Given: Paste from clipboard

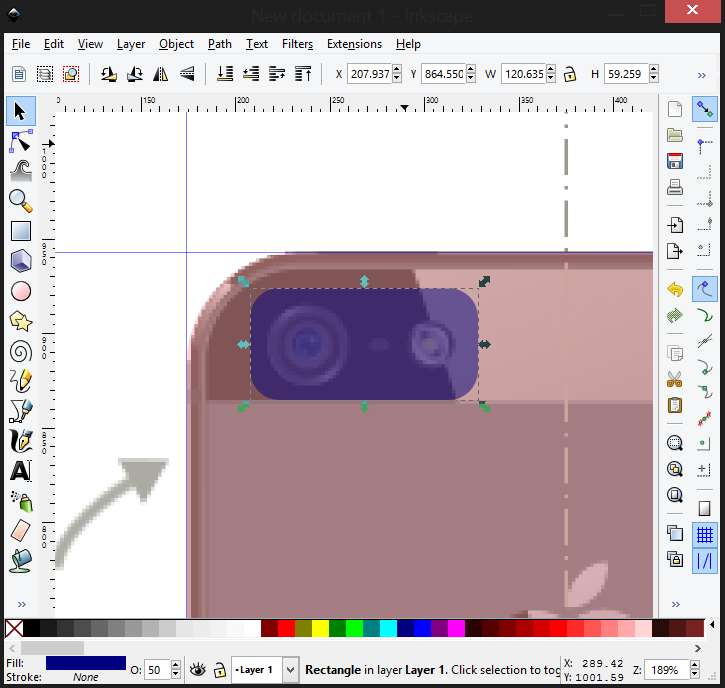Looking at the screenshot, I should [x=675, y=405].
